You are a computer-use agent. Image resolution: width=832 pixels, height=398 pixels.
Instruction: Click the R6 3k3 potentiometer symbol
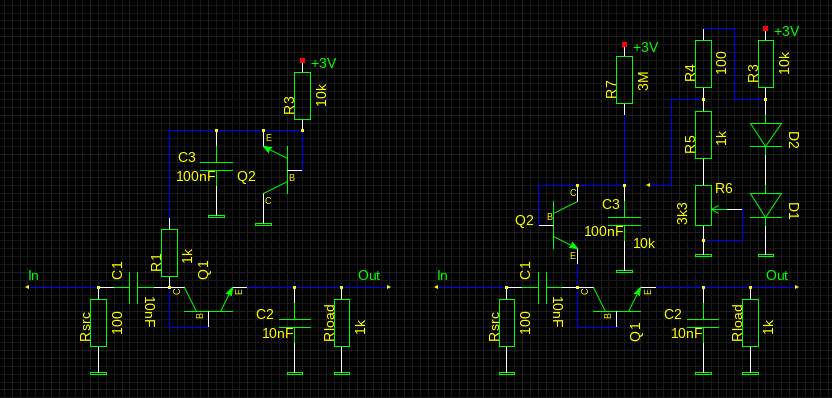[x=704, y=205]
